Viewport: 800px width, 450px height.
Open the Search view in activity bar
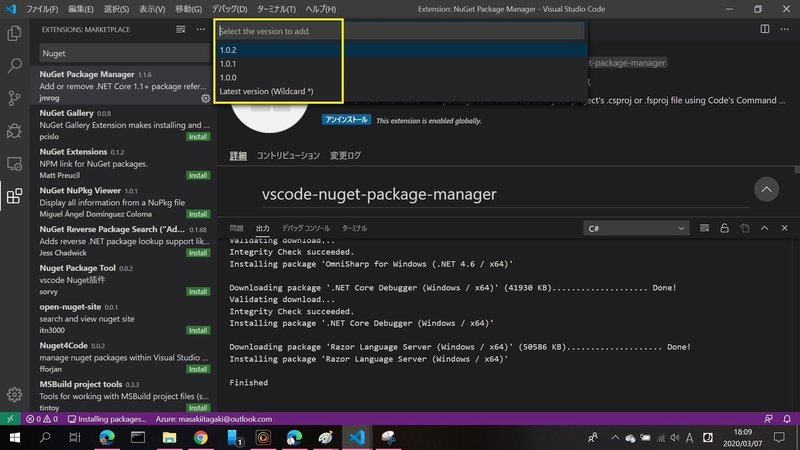[x=14, y=65]
